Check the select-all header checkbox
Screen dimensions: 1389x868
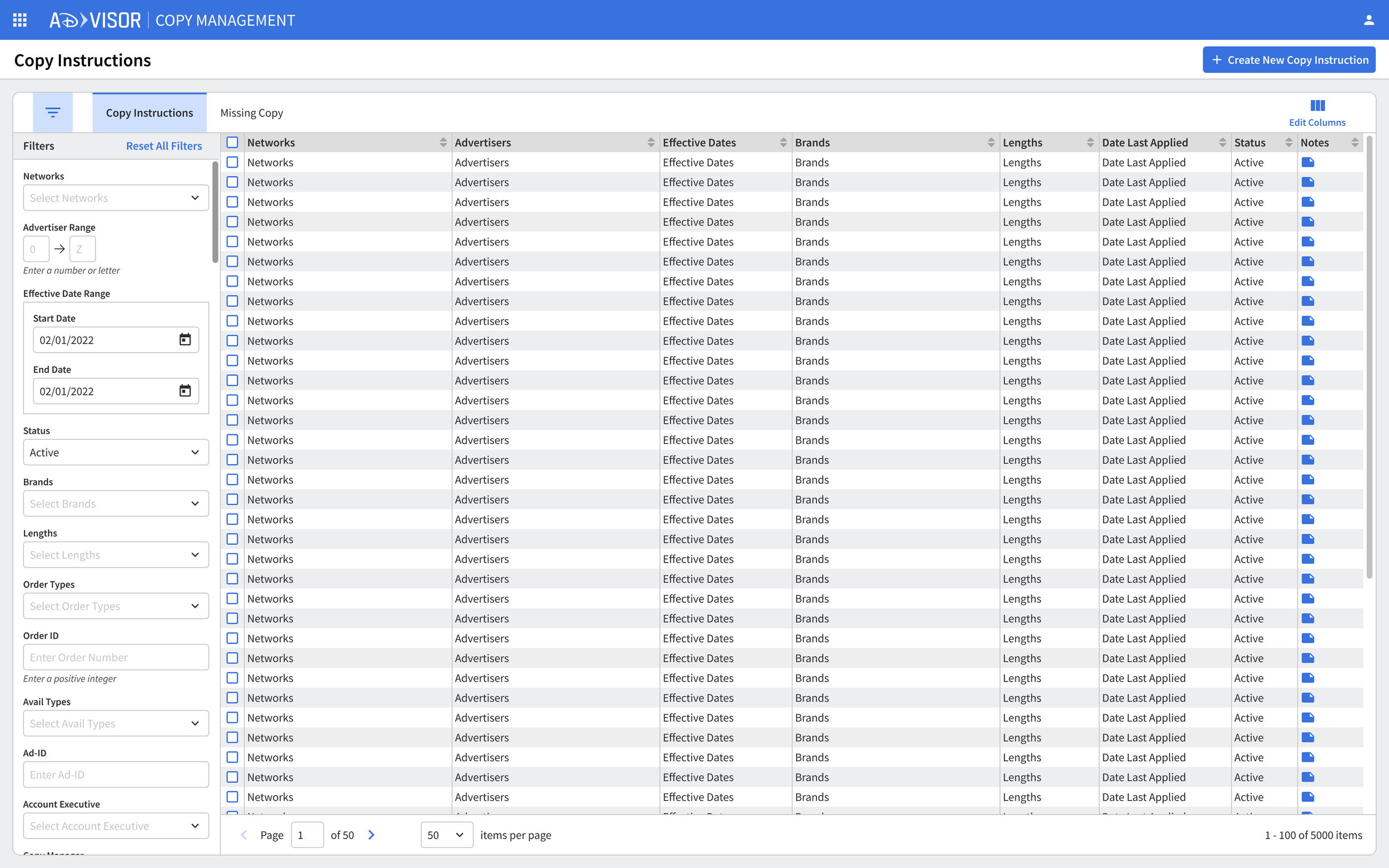pos(232,142)
